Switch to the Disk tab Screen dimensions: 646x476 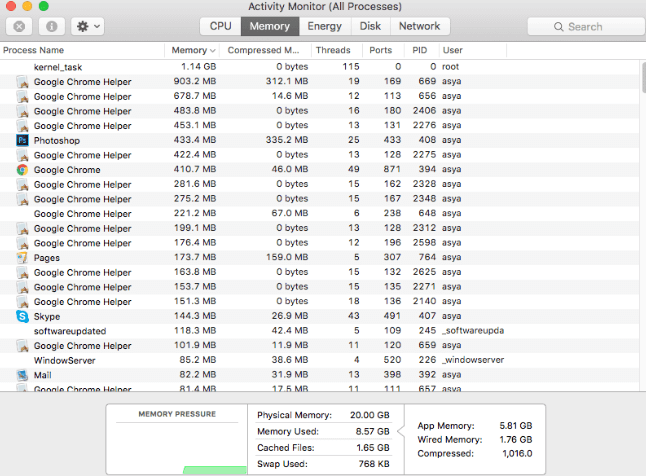[370, 26]
